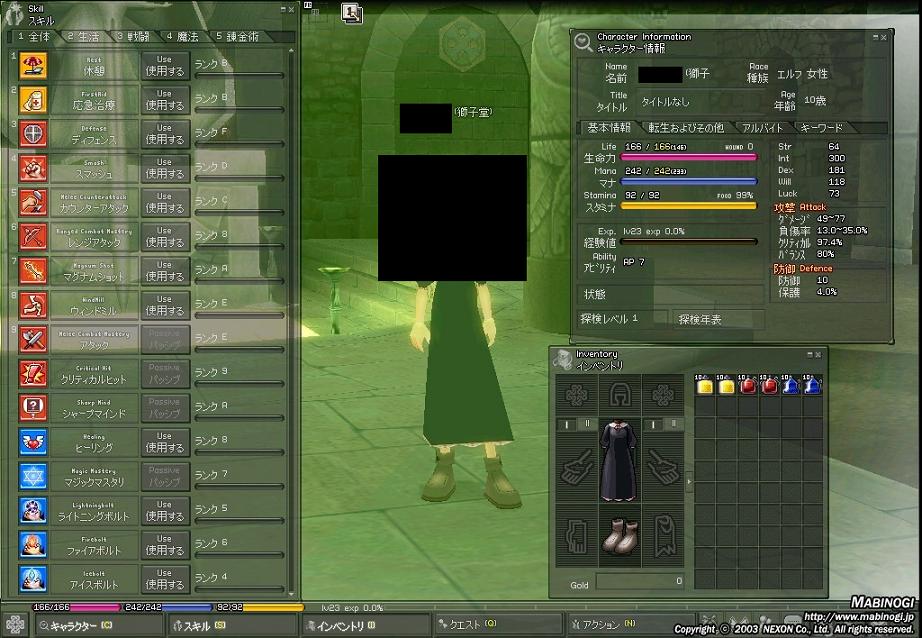Select the equipped black robe in inventory
This screenshot has height=638, width=922.
click(x=619, y=460)
